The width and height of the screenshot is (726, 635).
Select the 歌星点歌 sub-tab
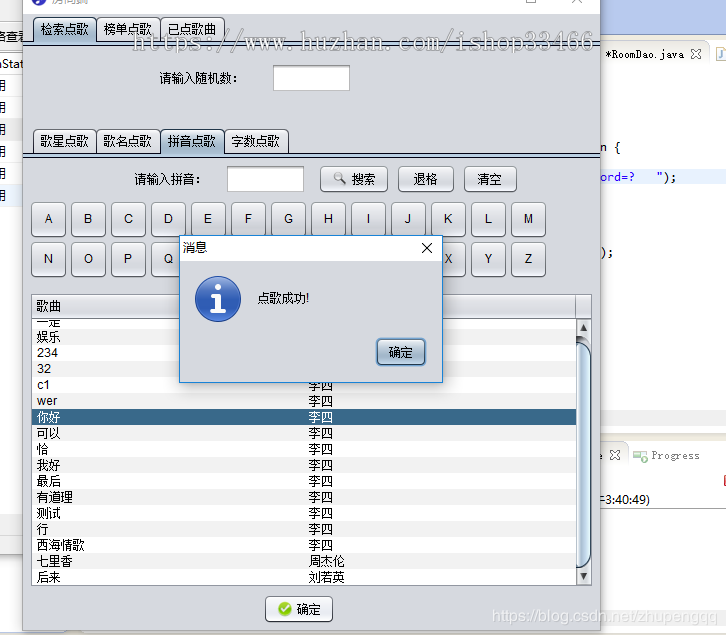[64, 141]
